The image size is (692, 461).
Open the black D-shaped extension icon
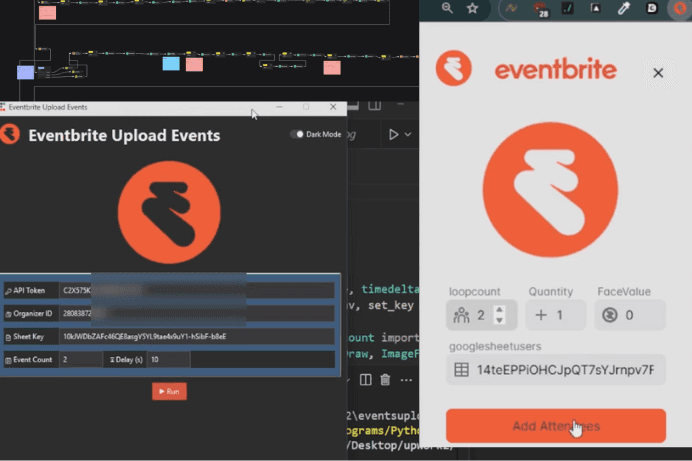[651, 8]
